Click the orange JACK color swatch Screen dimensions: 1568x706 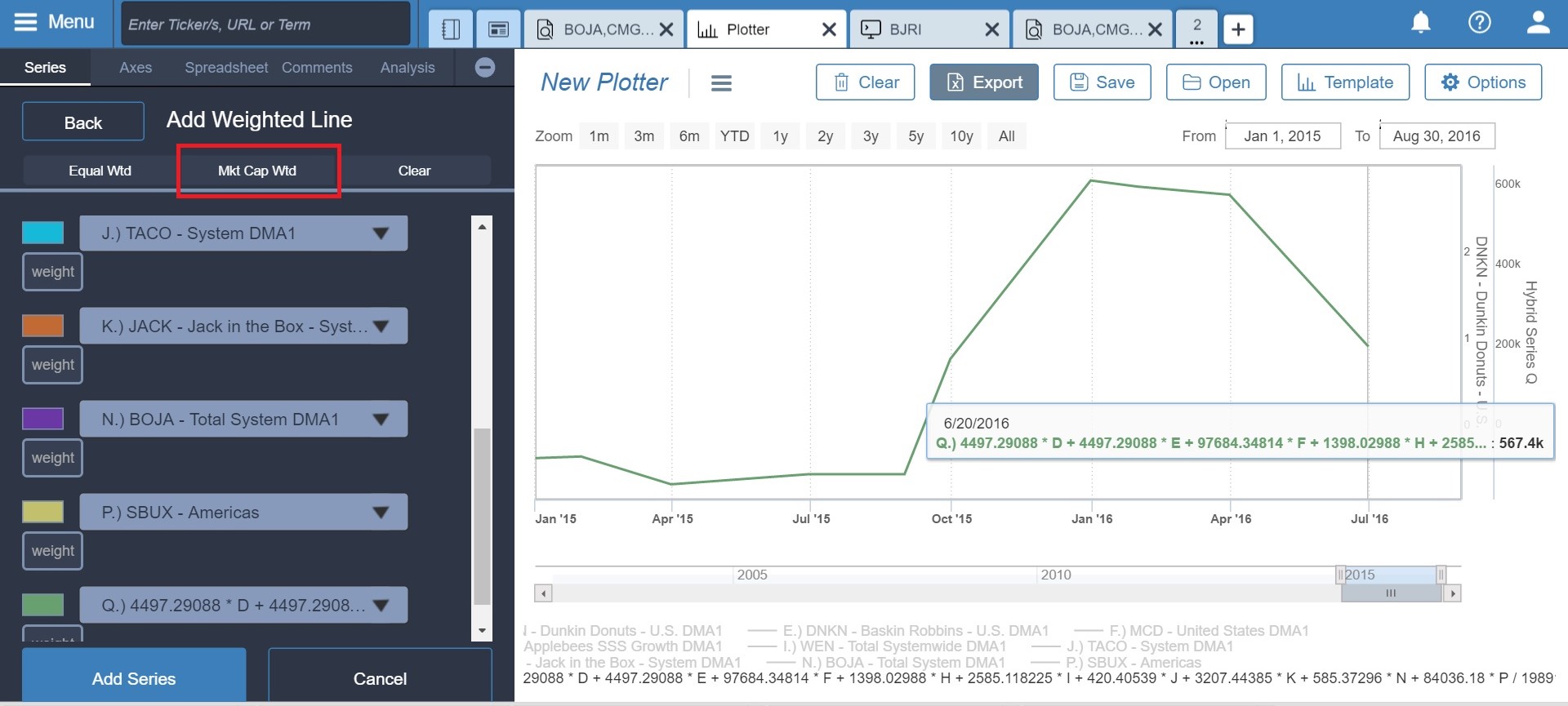(x=43, y=326)
